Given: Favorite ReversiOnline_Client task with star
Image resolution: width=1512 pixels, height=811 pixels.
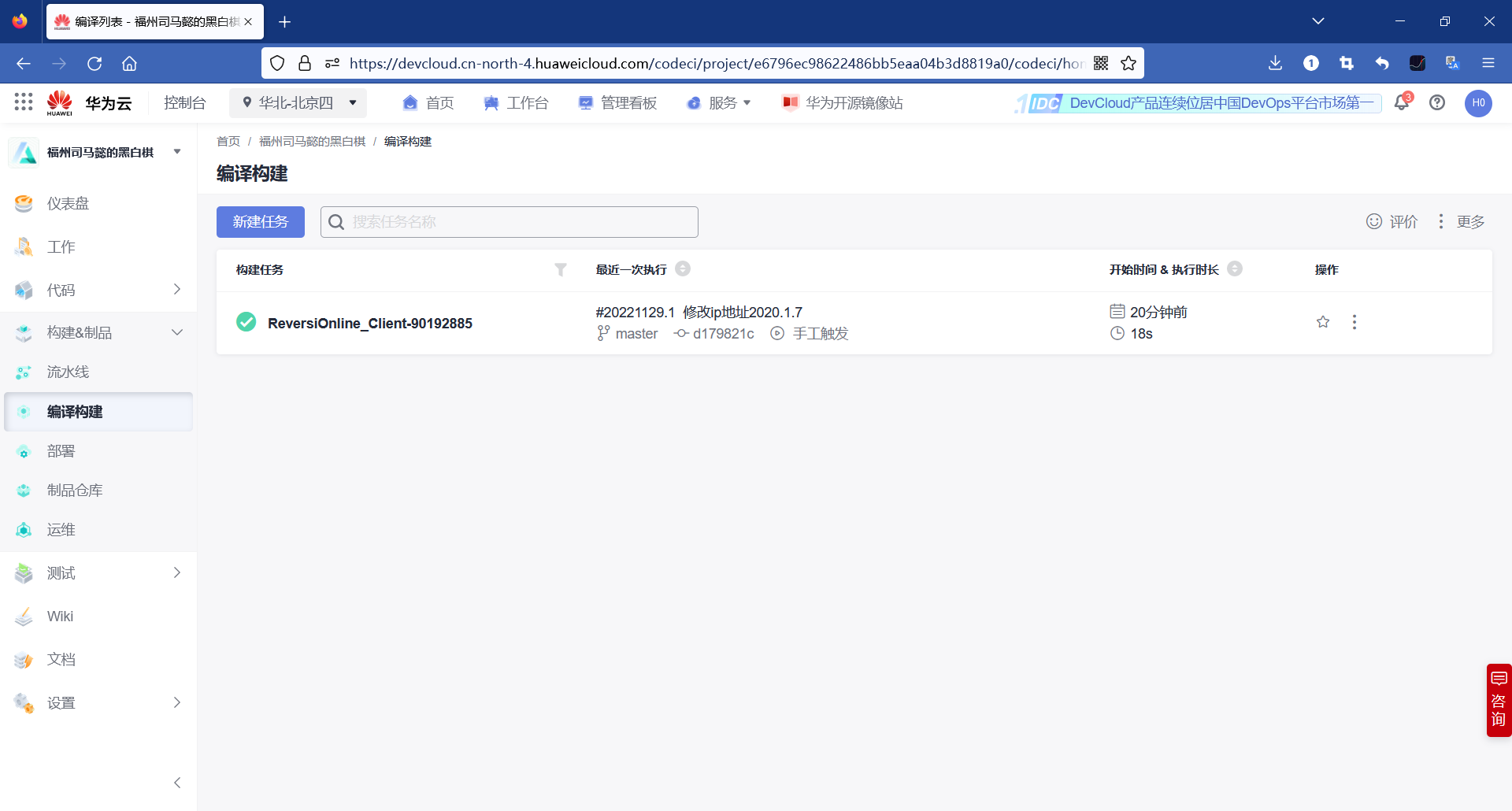Looking at the screenshot, I should tap(1323, 322).
